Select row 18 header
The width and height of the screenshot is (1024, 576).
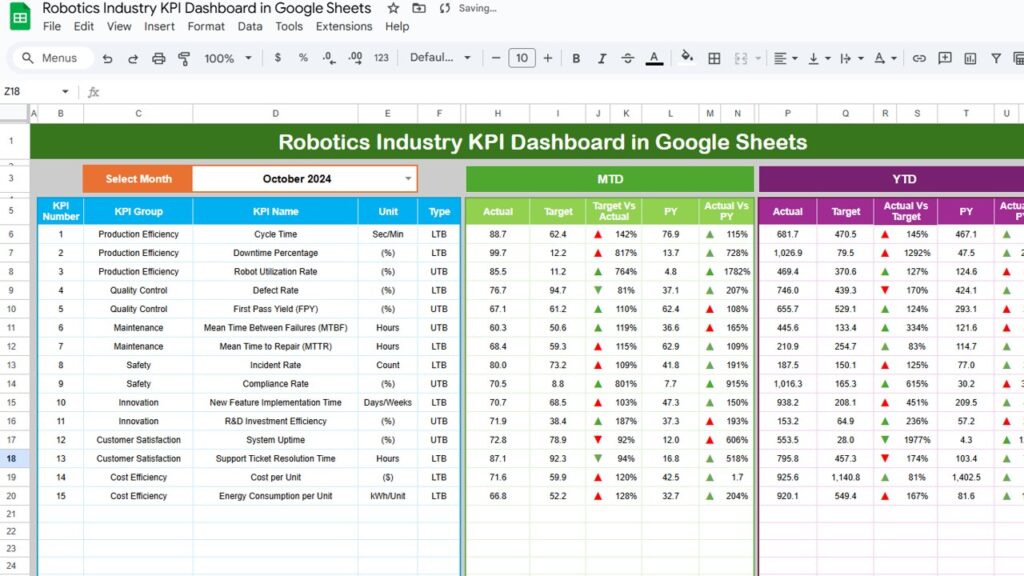click(11, 458)
